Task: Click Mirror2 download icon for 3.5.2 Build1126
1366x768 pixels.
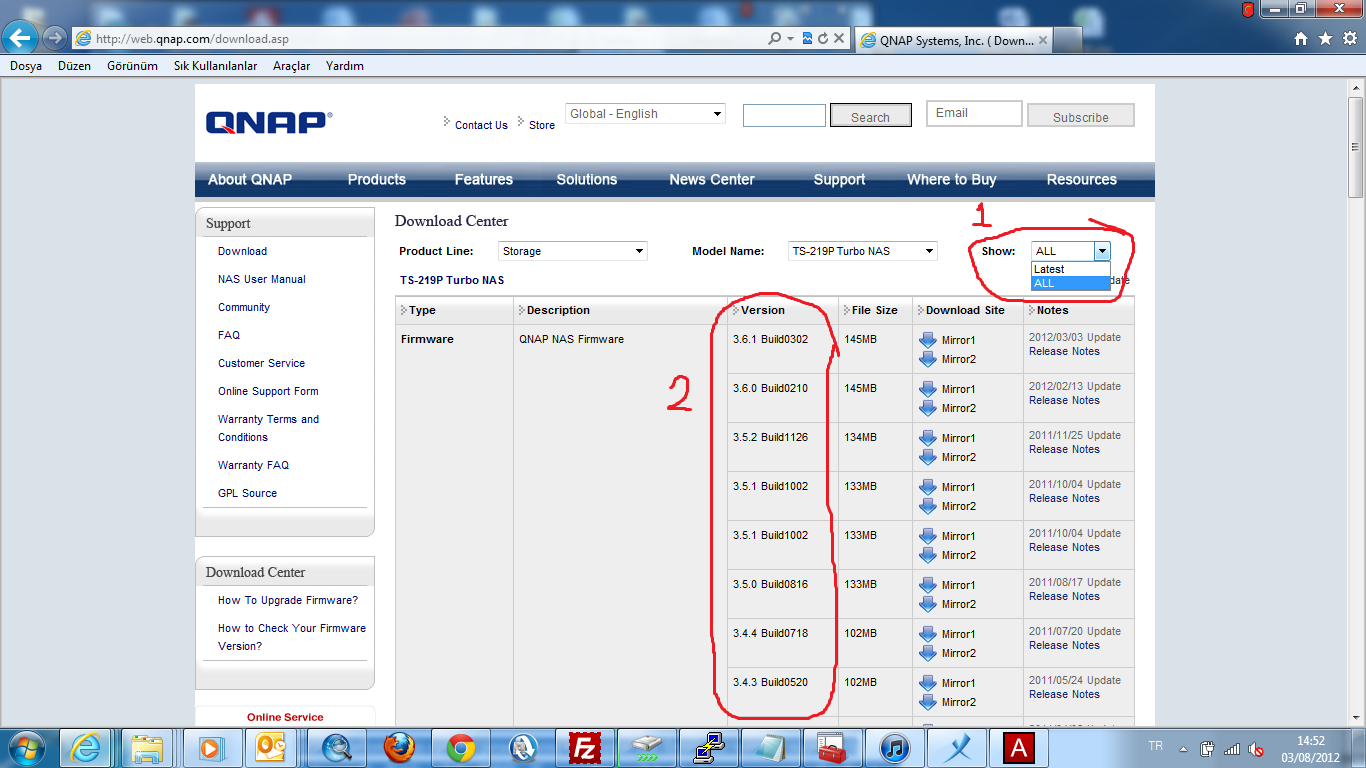Action: [928, 457]
